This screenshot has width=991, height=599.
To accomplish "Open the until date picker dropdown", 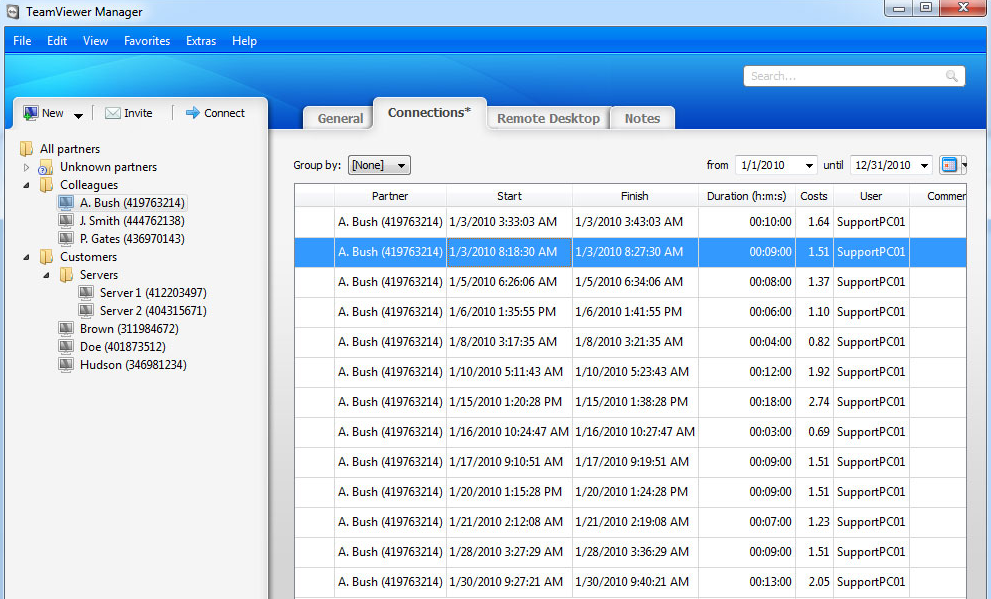I will tap(924, 166).
